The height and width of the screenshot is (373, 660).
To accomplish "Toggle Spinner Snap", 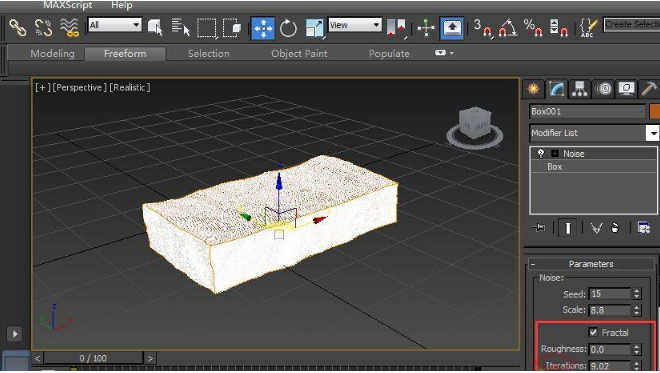I will coord(559,28).
